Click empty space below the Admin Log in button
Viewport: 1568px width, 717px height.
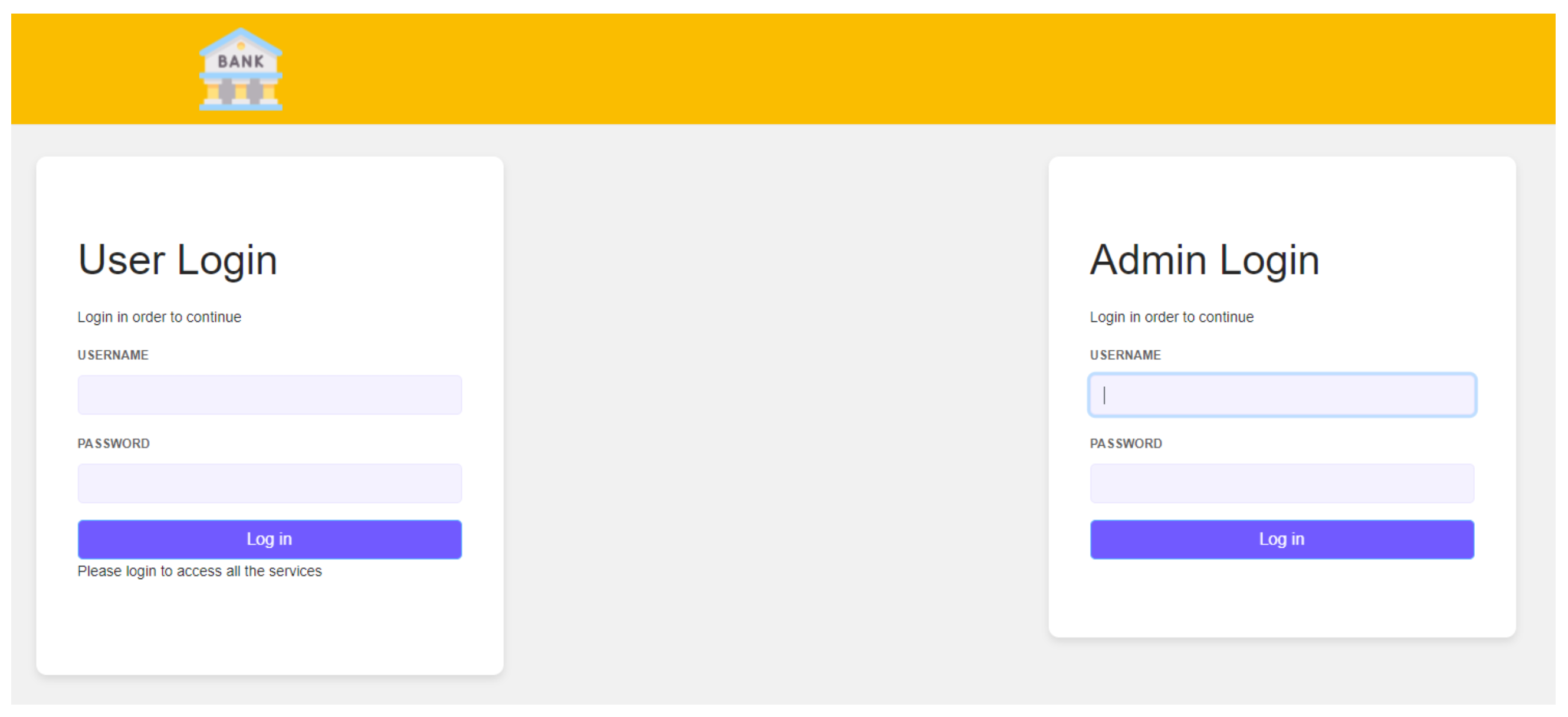coord(1282,598)
